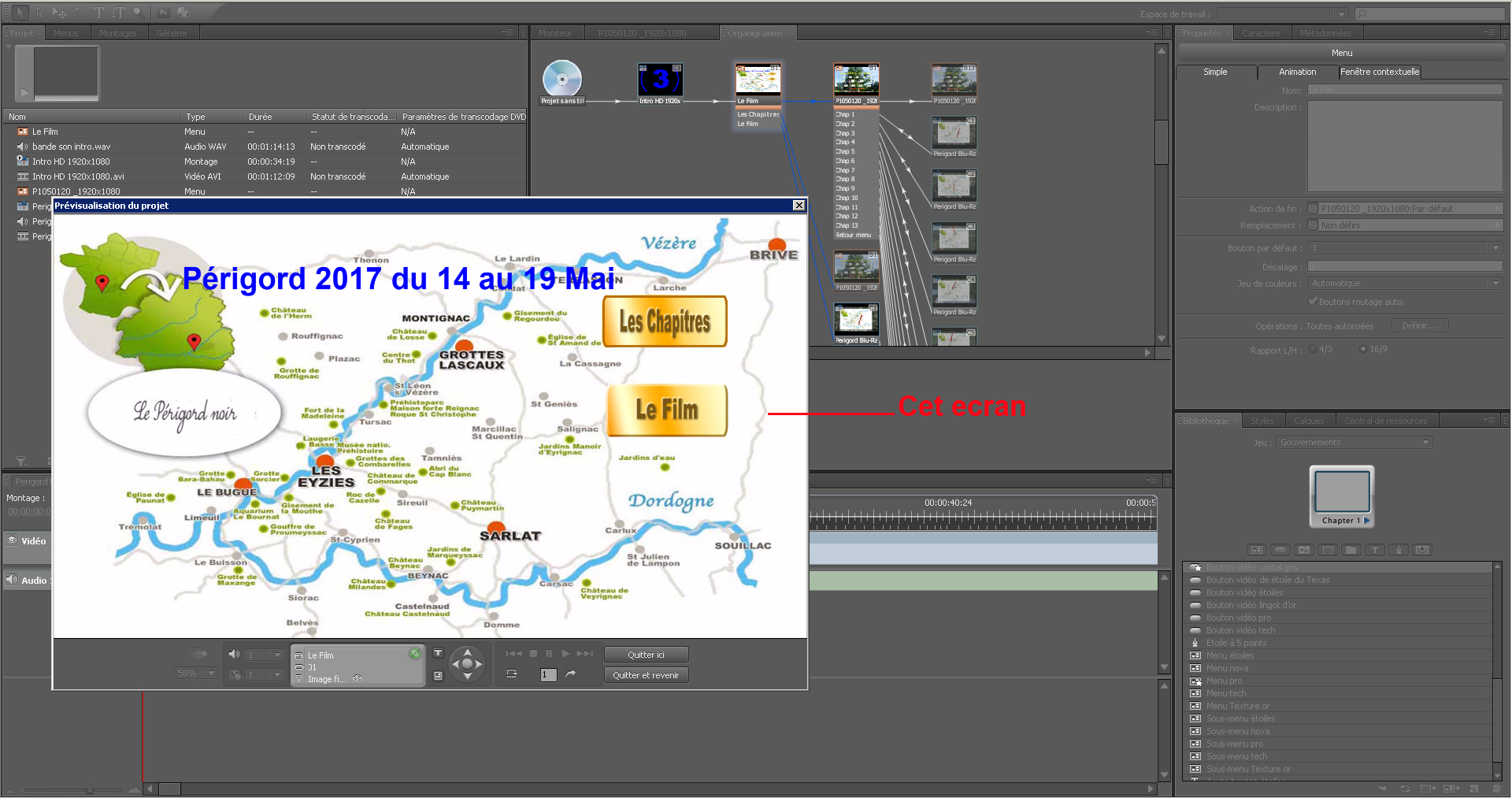The image size is (1512, 798).
Task: Open the 50% zoom dropdown in preview
Action: pyautogui.click(x=211, y=674)
